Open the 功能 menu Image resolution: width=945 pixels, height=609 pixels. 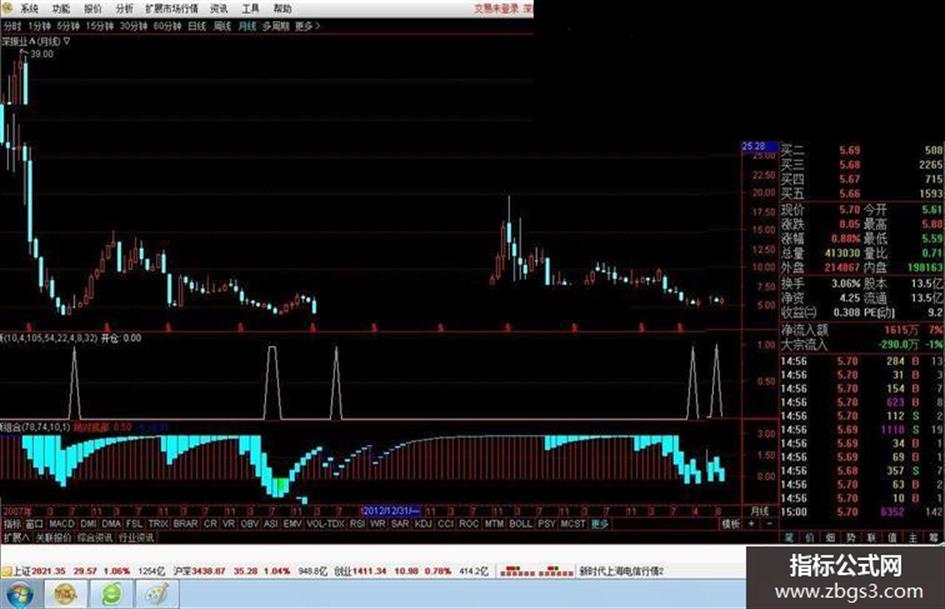pos(61,8)
